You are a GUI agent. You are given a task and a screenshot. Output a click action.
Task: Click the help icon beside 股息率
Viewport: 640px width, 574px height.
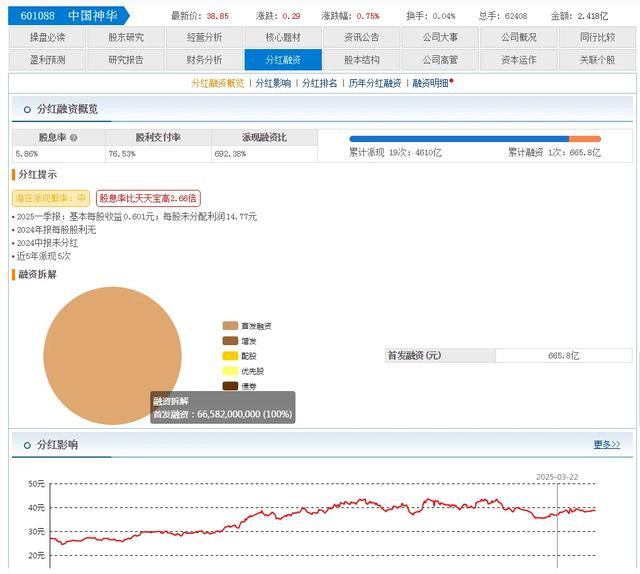point(73,138)
